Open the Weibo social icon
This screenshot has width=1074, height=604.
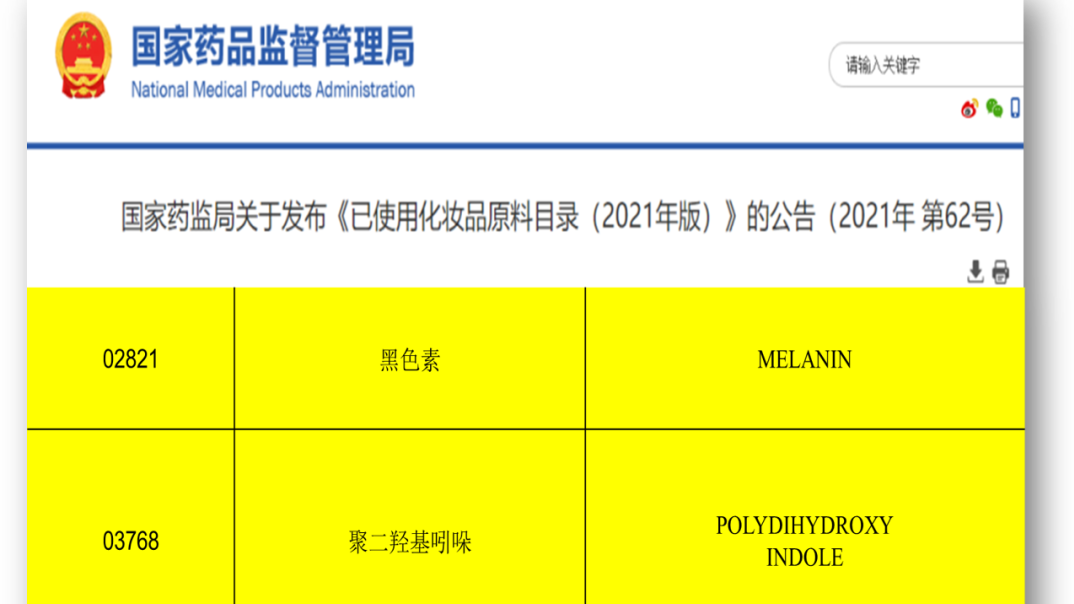[969, 108]
